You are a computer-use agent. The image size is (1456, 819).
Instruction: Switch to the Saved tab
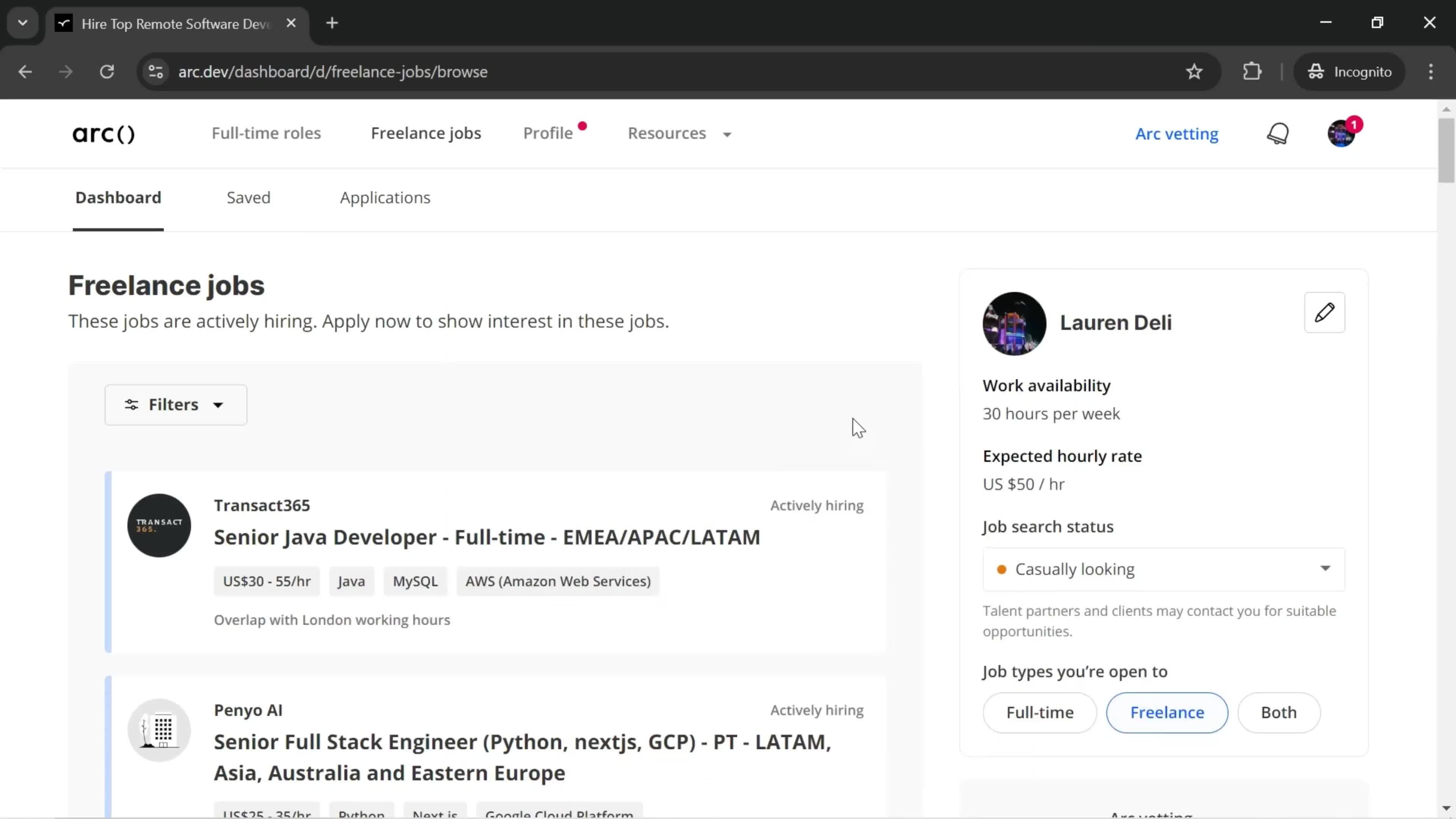248,197
